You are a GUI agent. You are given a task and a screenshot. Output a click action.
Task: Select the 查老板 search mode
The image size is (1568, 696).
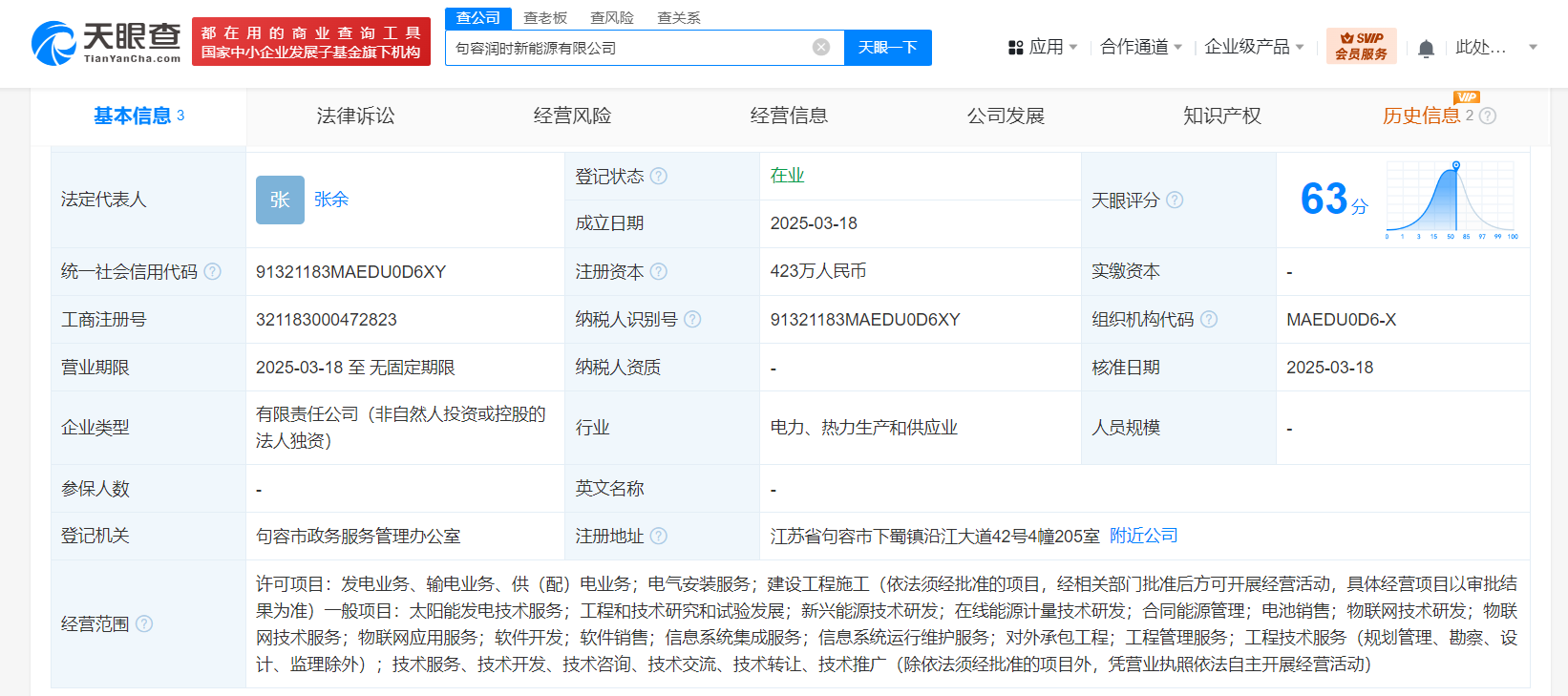(x=545, y=18)
